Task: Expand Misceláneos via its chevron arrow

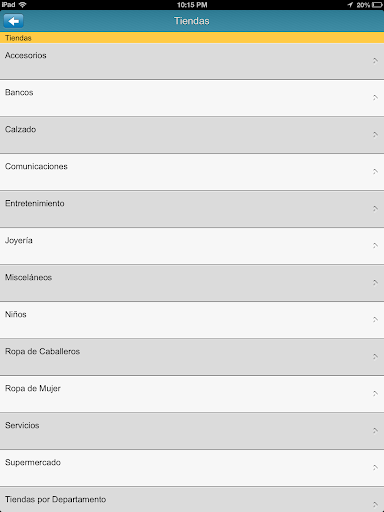Action: click(375, 283)
